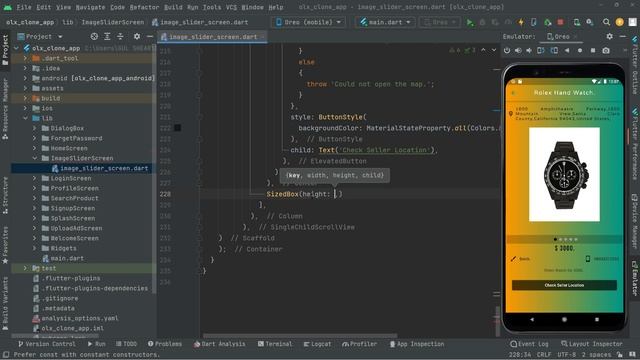Open the Build menu
The width and height of the screenshot is (640, 360).
(x=173, y=7)
